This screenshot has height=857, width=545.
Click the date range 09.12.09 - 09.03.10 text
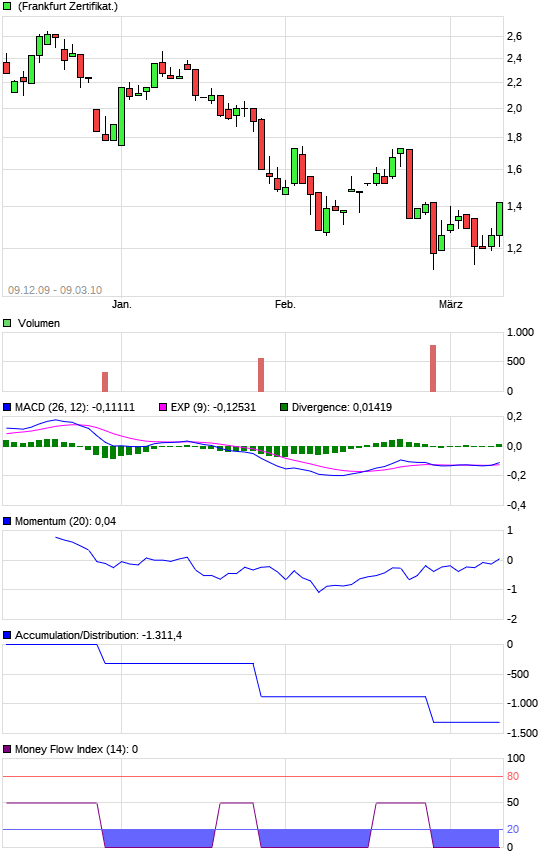55,290
